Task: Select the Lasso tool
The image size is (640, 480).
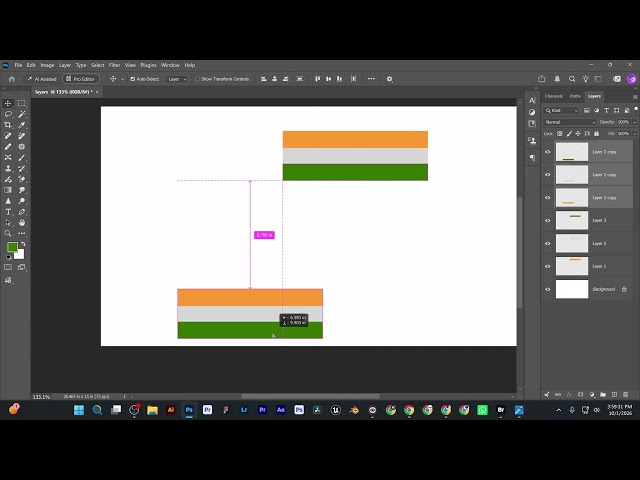Action: pos(8,114)
